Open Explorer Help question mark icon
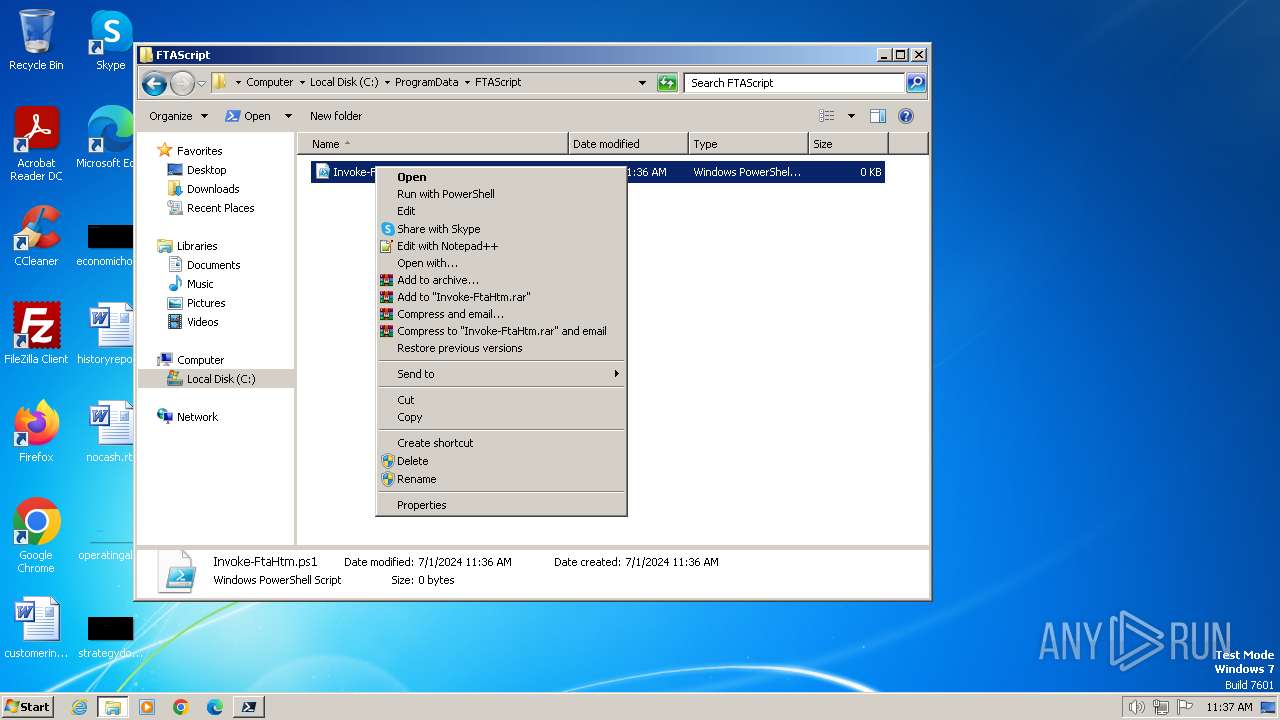The width and height of the screenshot is (1280, 720). 906,116
